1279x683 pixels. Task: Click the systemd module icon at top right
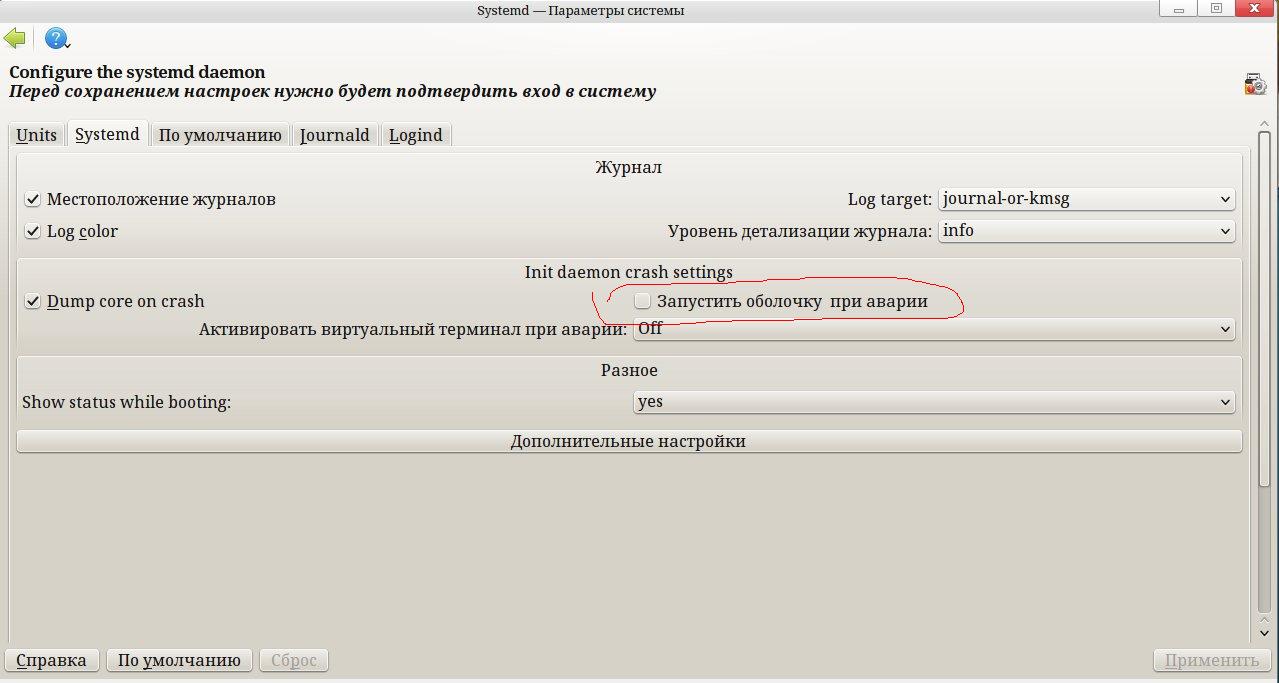(1255, 84)
